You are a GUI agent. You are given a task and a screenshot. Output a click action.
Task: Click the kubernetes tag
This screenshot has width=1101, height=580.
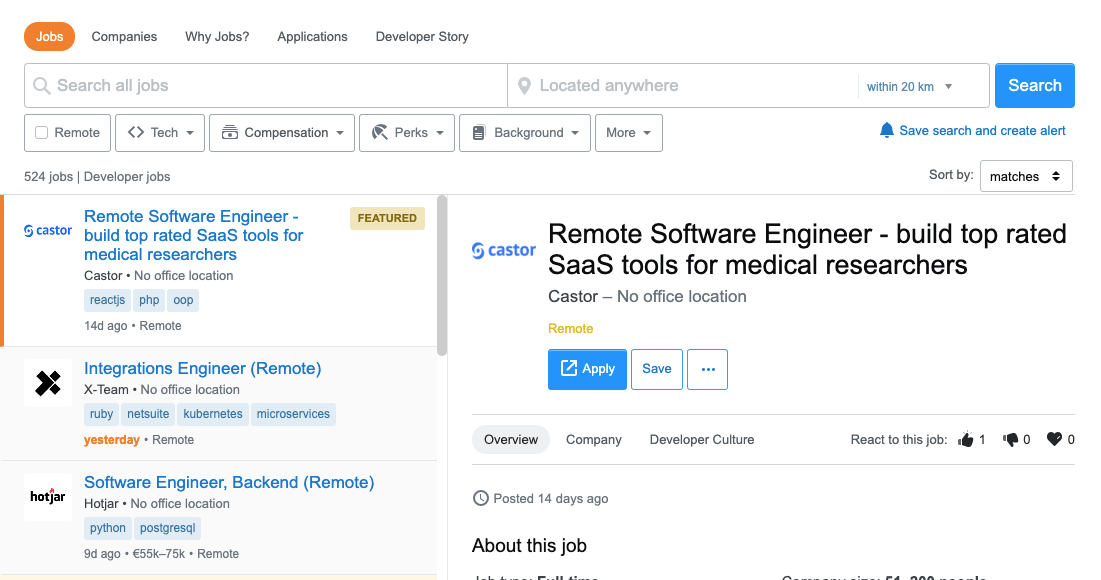click(x=213, y=414)
